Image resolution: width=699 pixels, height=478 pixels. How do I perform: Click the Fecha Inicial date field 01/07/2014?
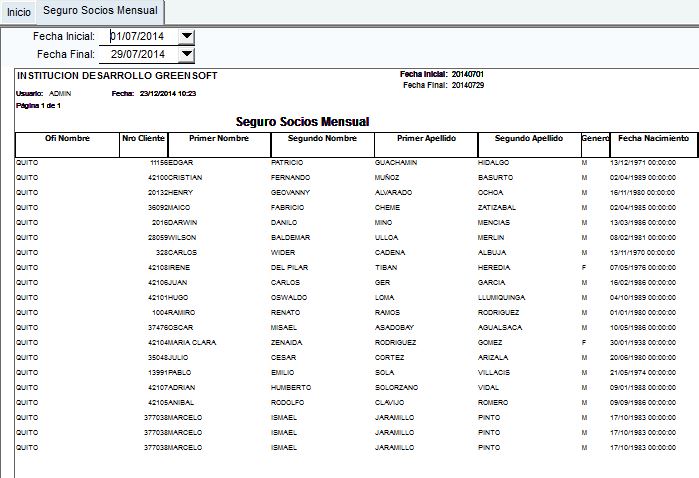click(x=139, y=36)
